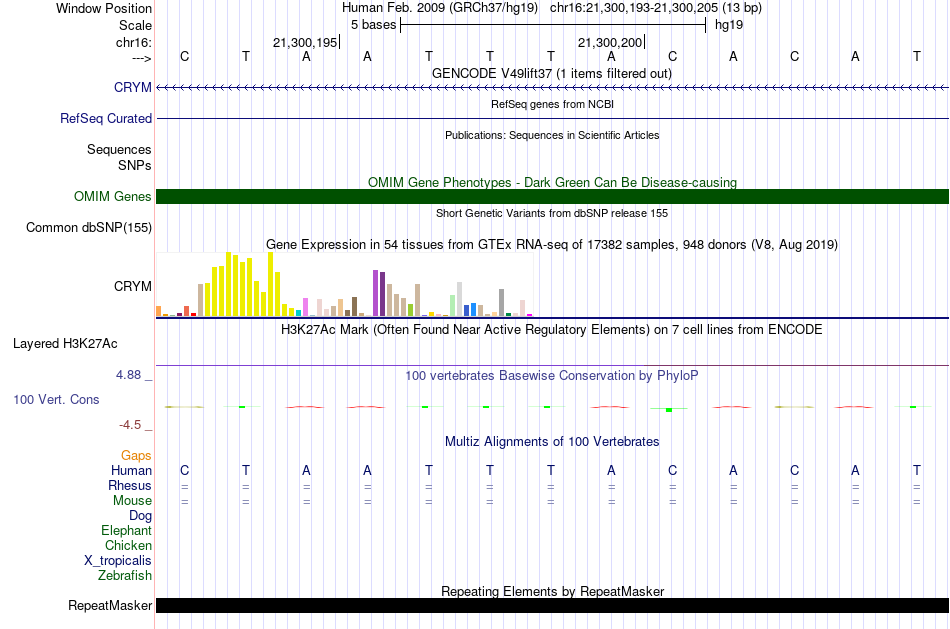Select the Layered H3K27Ac track label
The image size is (950, 629).
coord(65,344)
